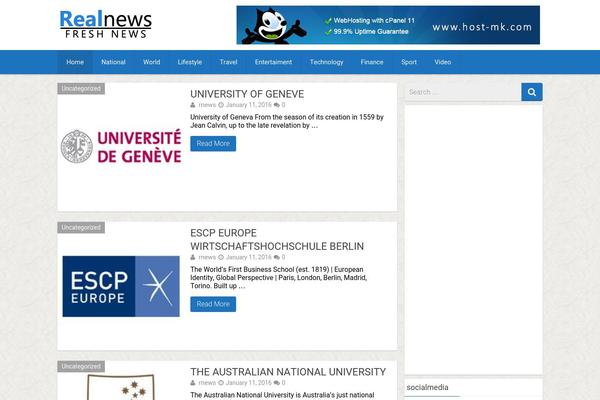Open the World section
The image size is (600, 400).
[x=152, y=62]
